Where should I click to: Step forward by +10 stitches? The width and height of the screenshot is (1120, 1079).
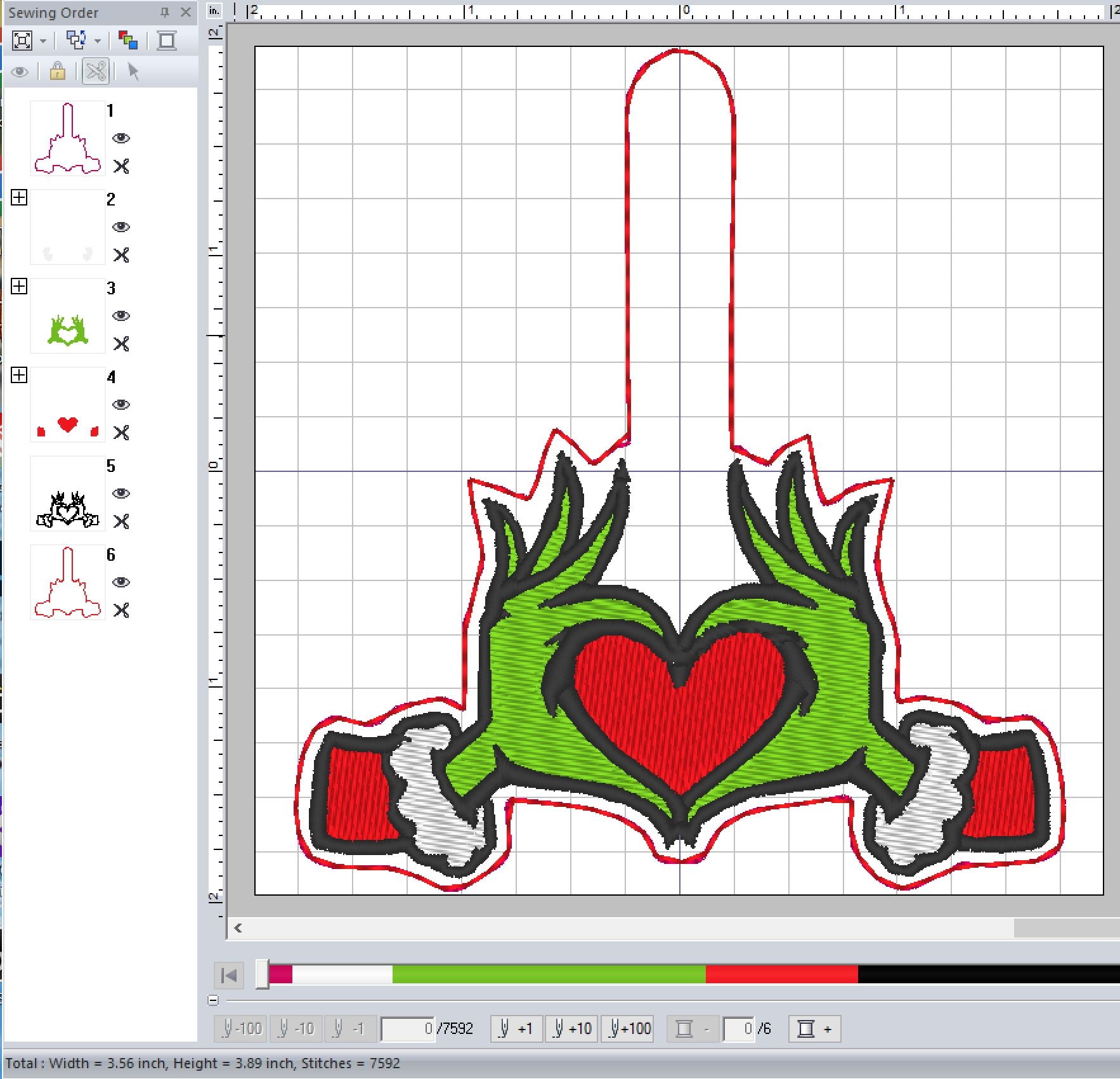point(571,1028)
